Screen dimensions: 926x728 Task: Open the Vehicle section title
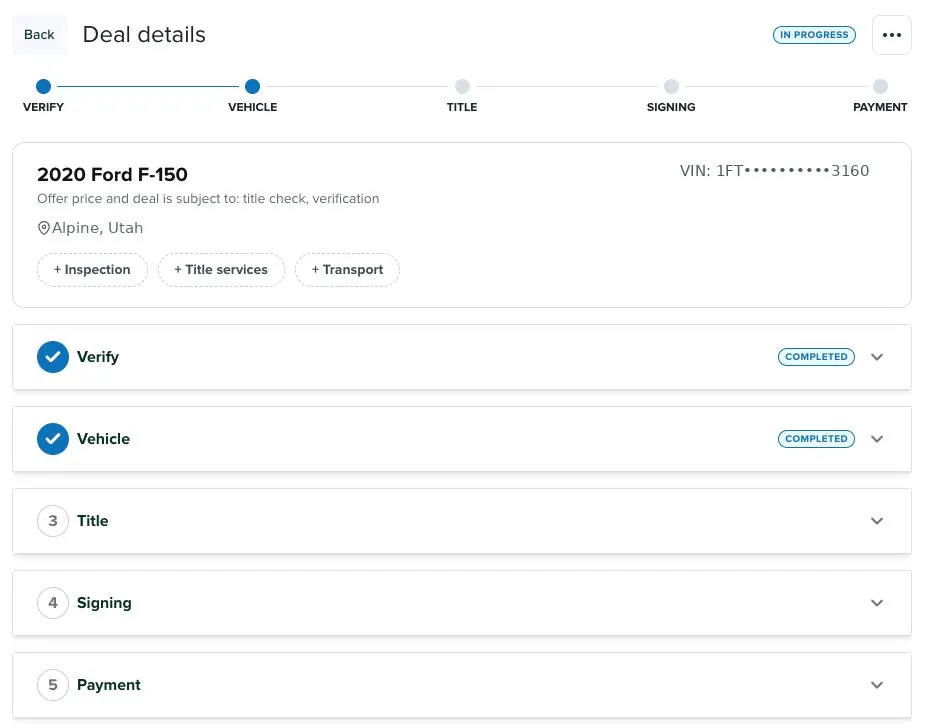(103, 439)
